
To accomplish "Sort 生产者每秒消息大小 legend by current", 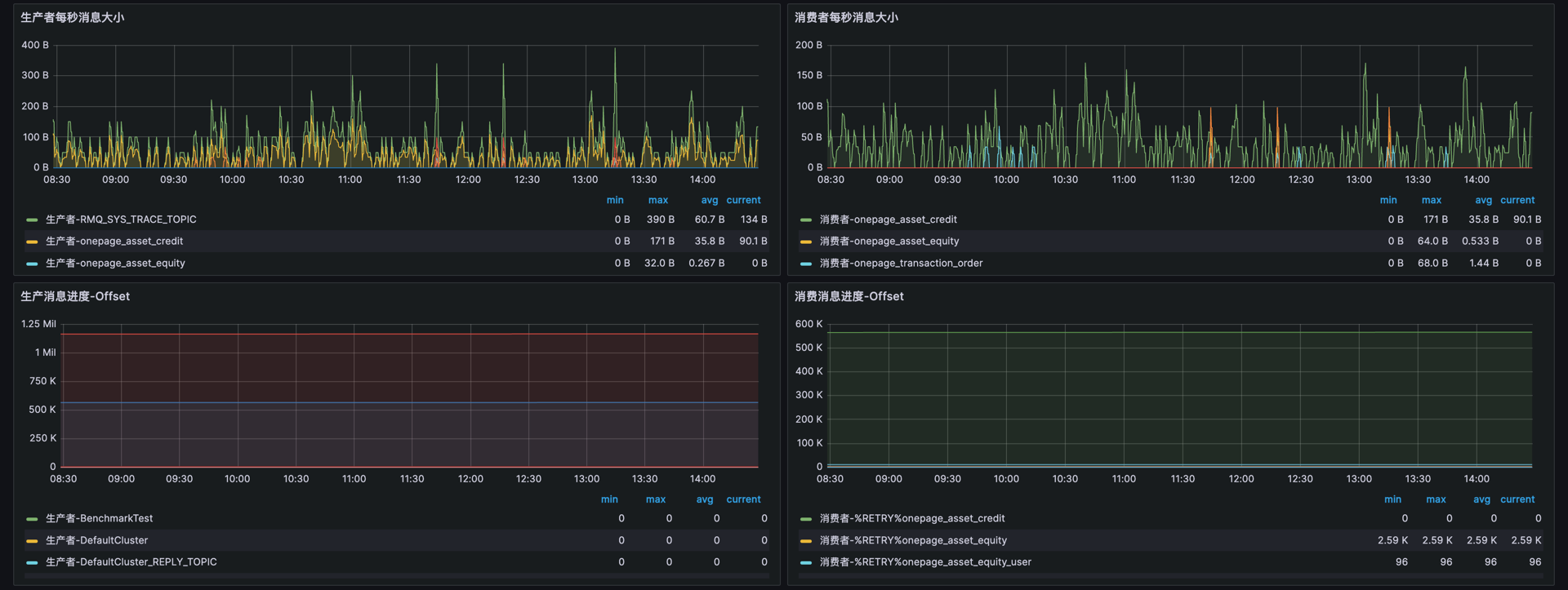I will 743,200.
